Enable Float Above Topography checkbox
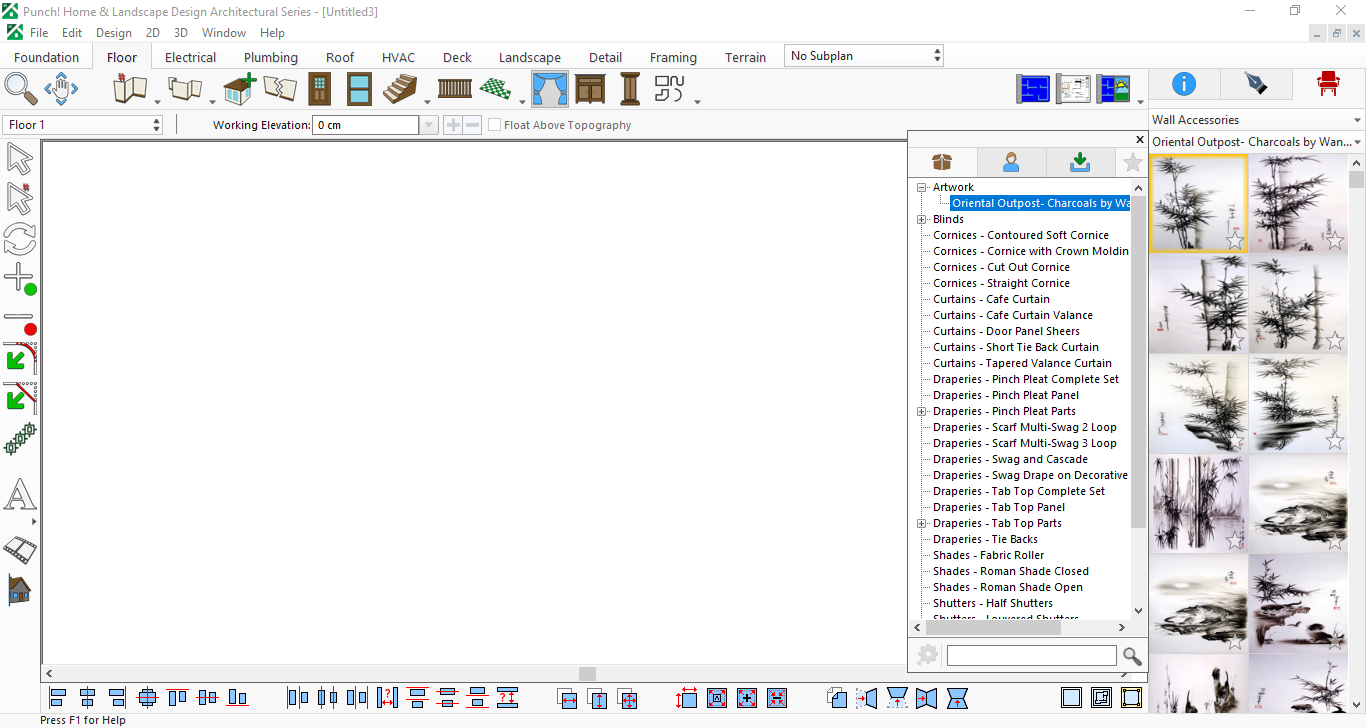This screenshot has width=1366, height=728. (494, 125)
